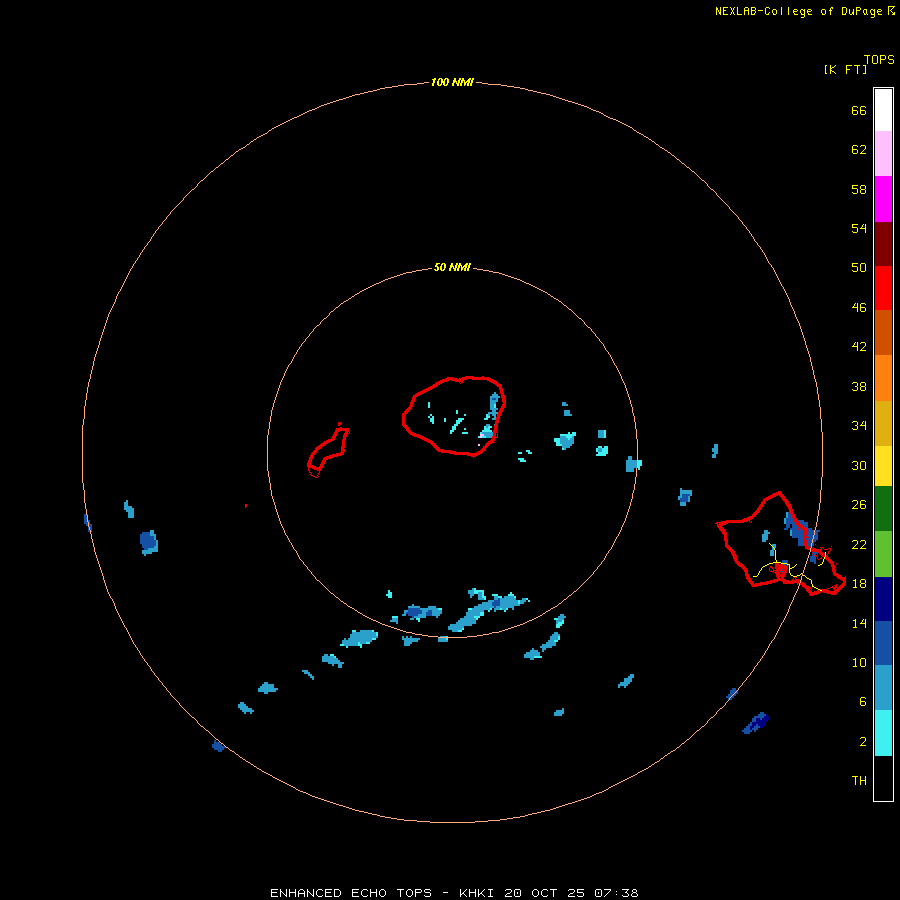This screenshot has height=900, width=900.
Task: Click the legend value 6
Action: click(x=862, y=701)
